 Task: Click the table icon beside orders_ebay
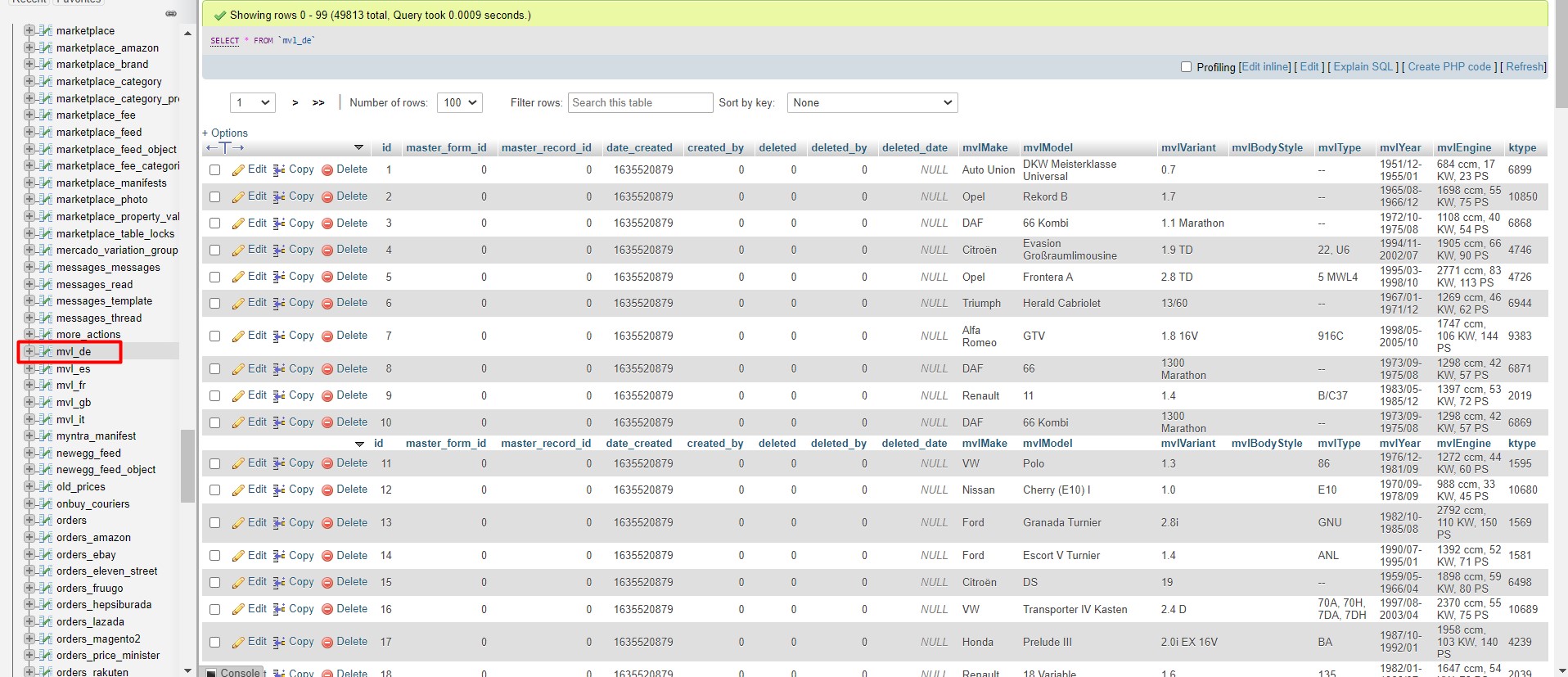click(x=46, y=554)
